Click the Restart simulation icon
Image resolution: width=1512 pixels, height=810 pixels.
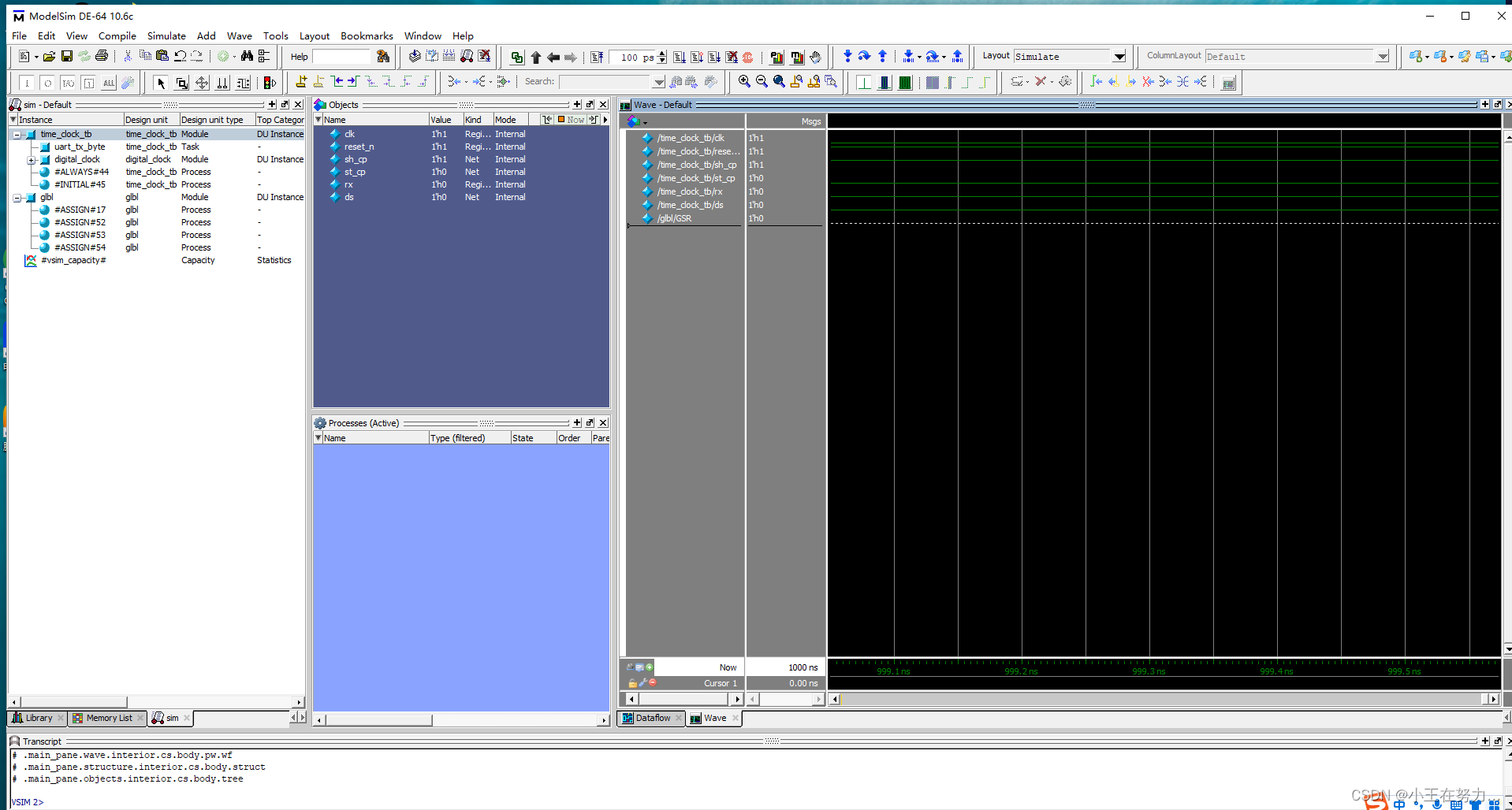click(597, 57)
